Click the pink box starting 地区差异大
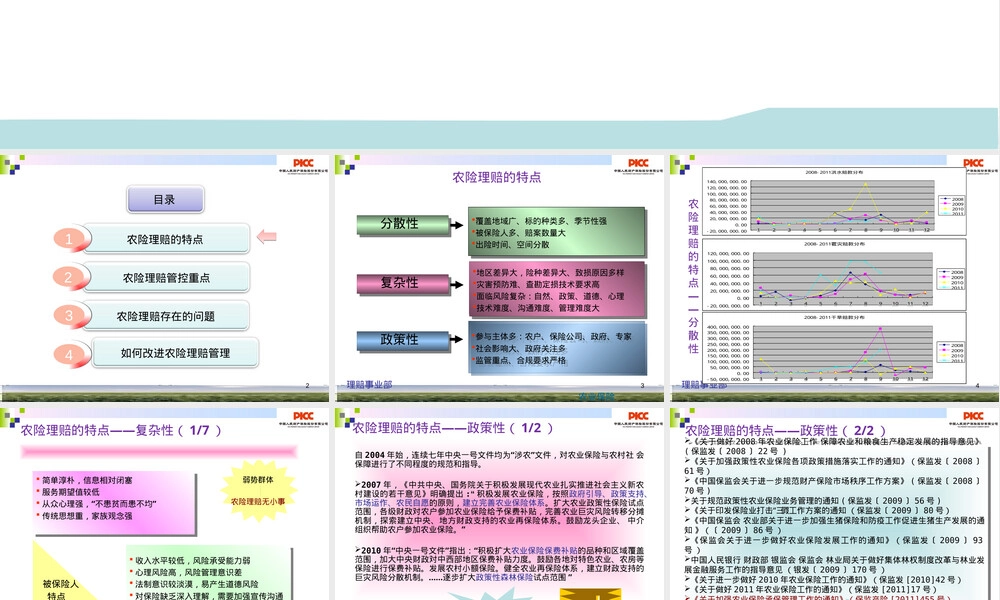Screen dimensions: 1000x600 click(x=557, y=289)
